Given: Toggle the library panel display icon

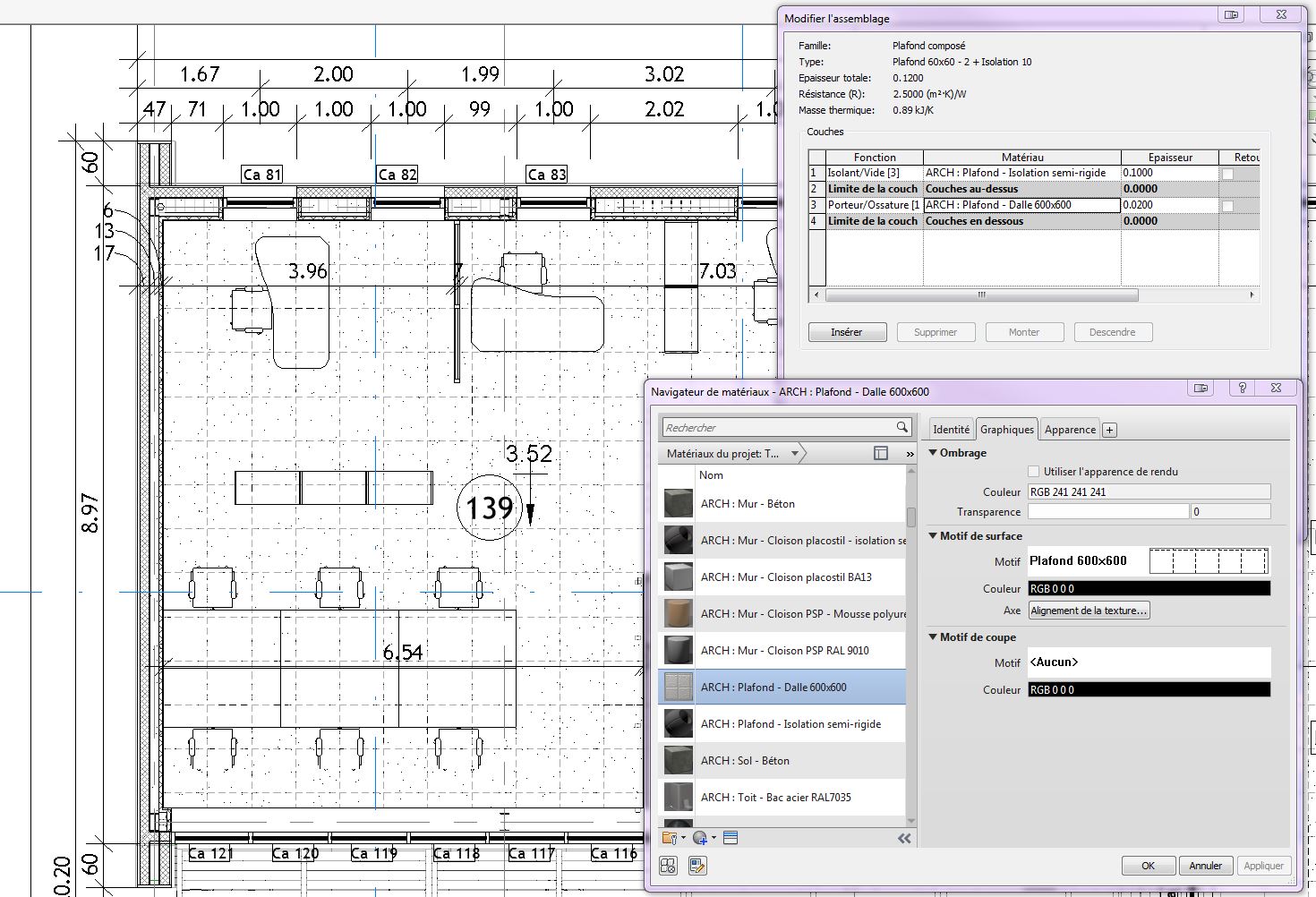Looking at the screenshot, I should pyautogui.click(x=881, y=453).
